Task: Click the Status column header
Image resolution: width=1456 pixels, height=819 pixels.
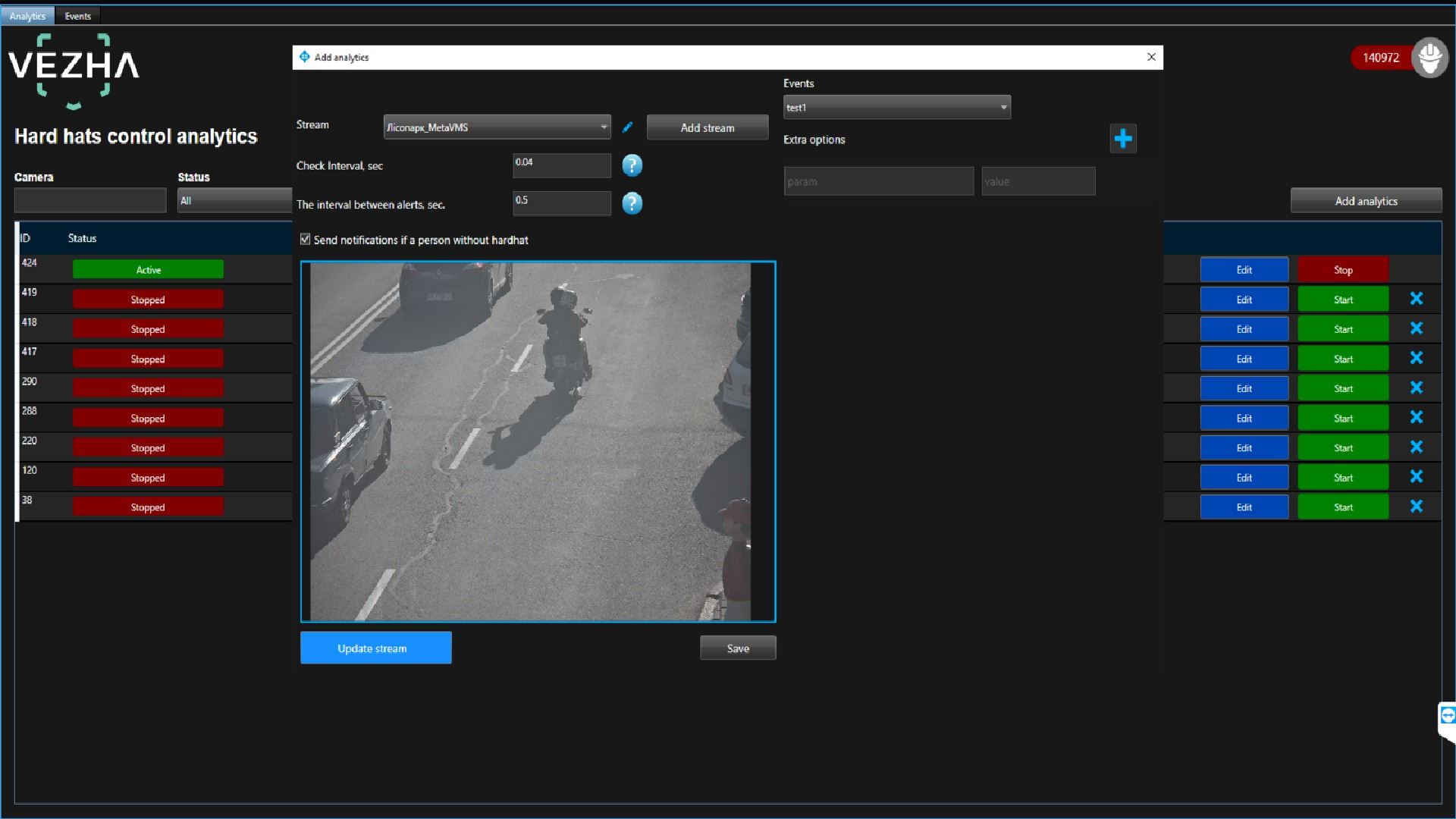Action: coord(82,238)
